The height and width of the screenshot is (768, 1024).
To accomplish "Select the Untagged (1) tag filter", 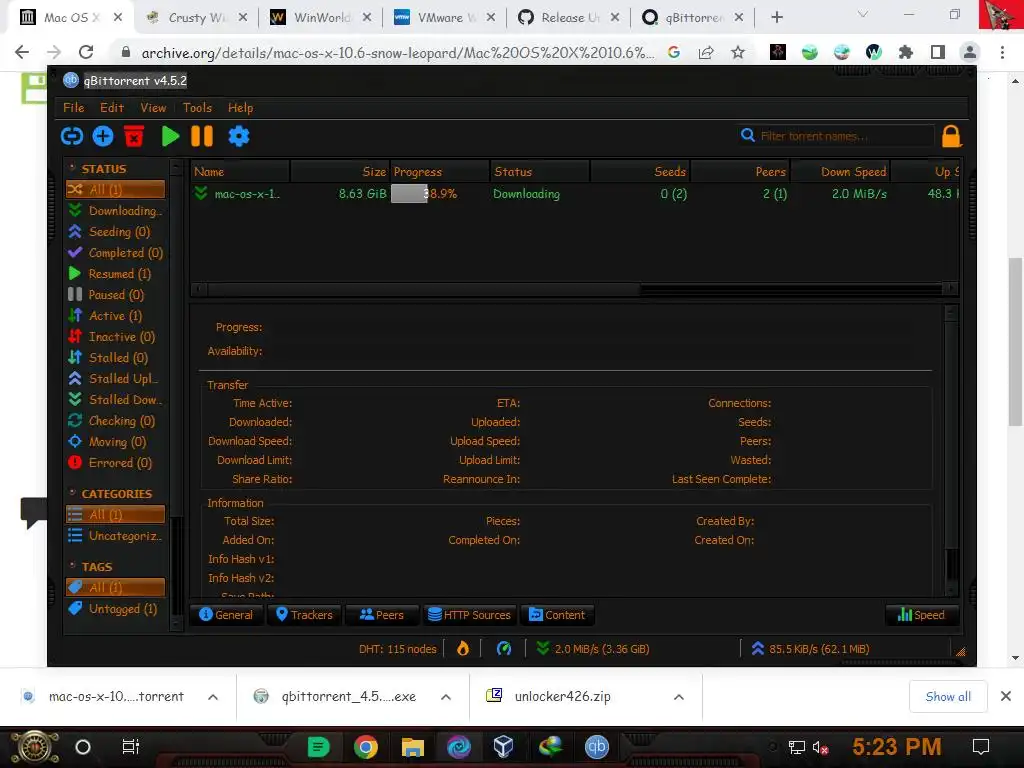I will pyautogui.click(x=116, y=609).
